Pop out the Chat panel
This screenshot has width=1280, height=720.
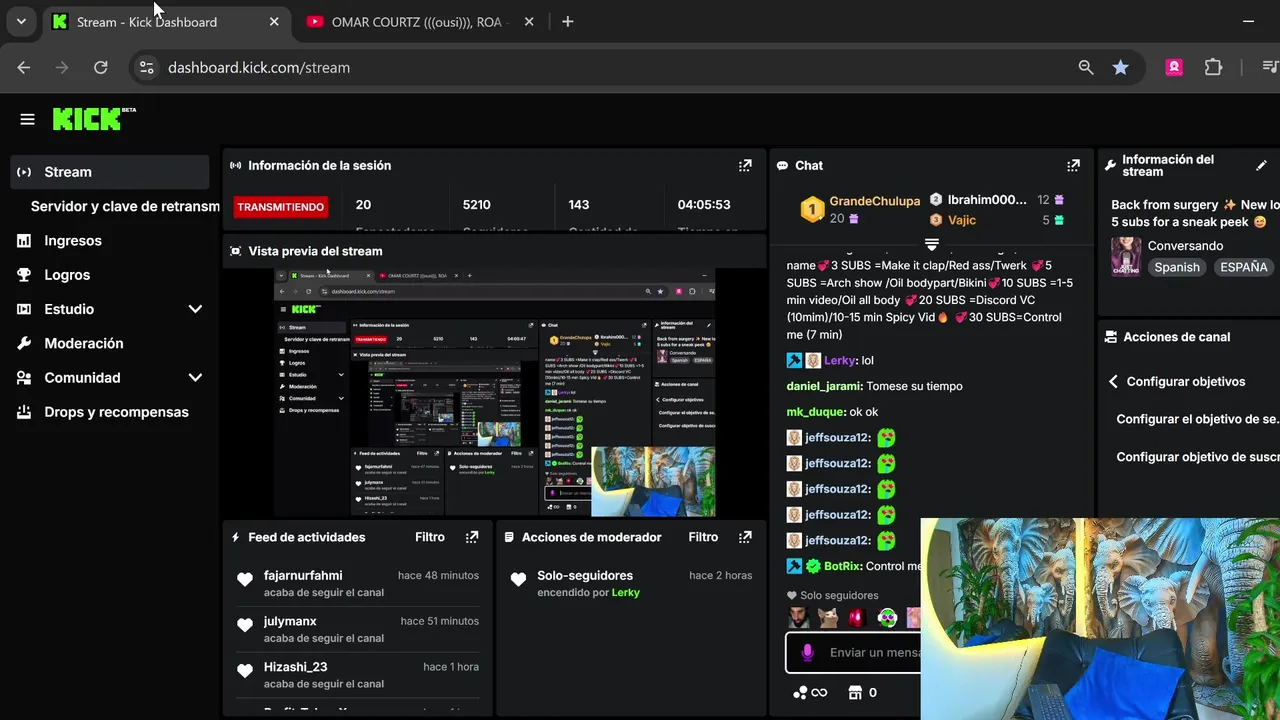point(1073,166)
